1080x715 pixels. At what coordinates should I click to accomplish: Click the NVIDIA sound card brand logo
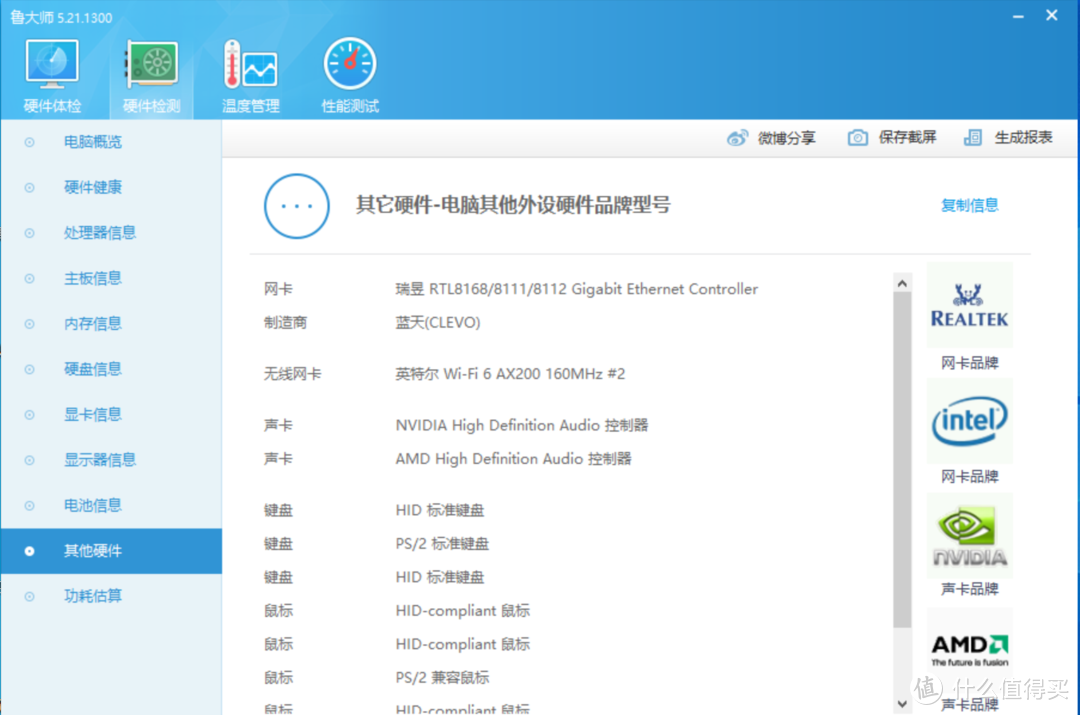[968, 536]
